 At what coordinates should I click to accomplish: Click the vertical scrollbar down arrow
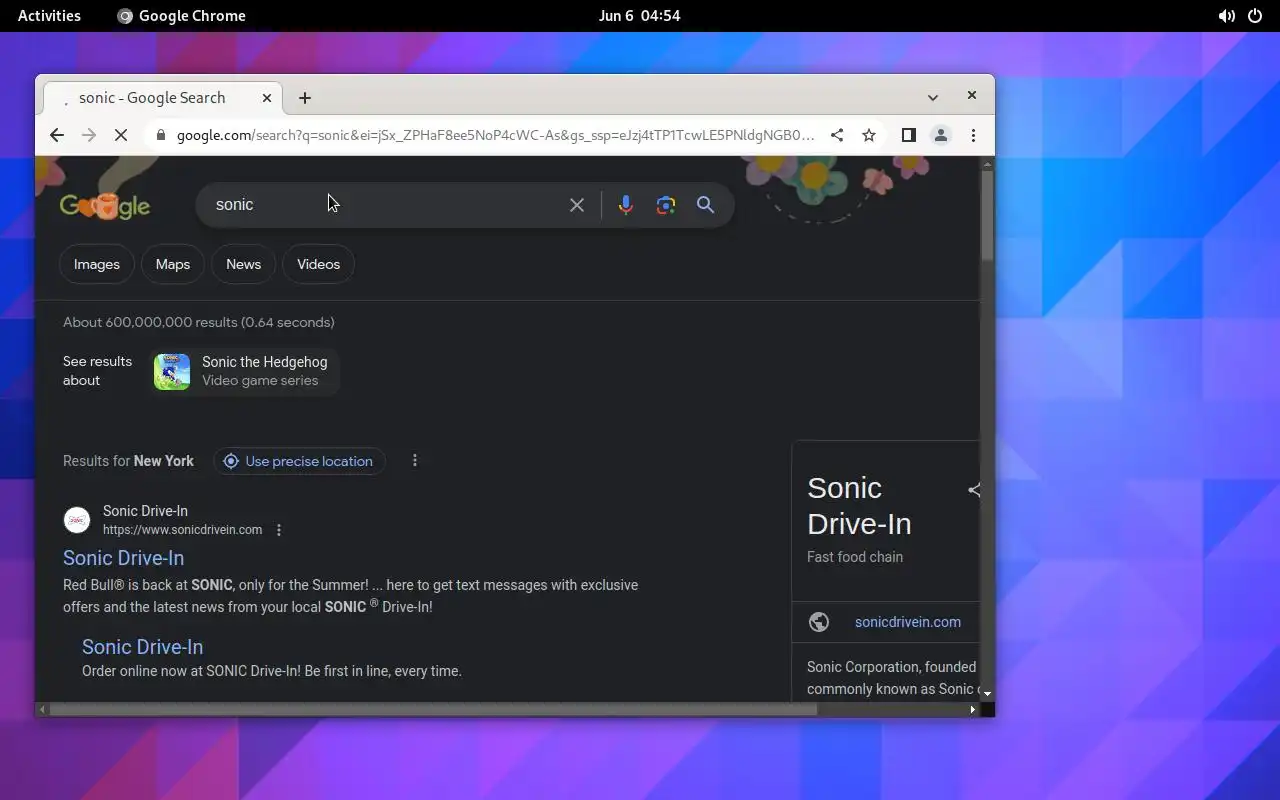point(987,693)
